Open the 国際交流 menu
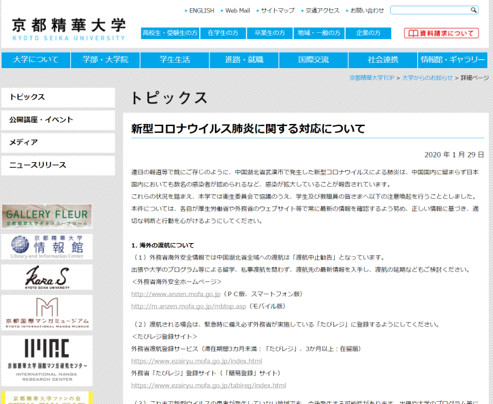Screen dimensions: 493x404 (x=313, y=60)
